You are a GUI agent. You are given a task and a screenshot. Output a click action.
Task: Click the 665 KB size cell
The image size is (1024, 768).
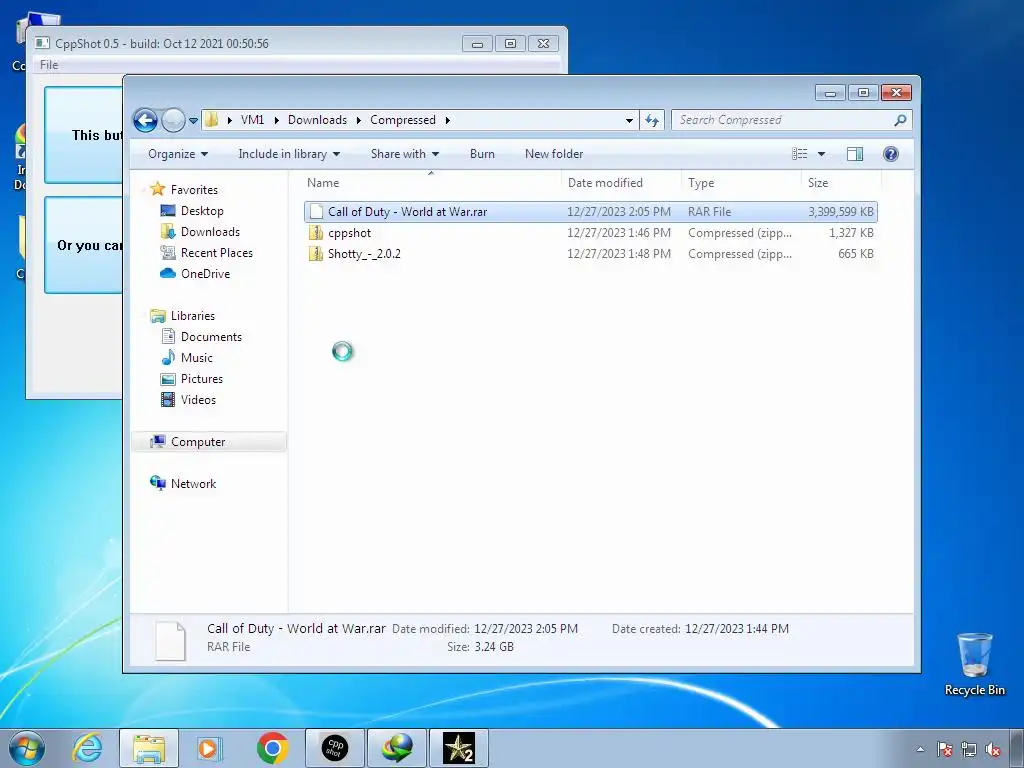click(856, 254)
